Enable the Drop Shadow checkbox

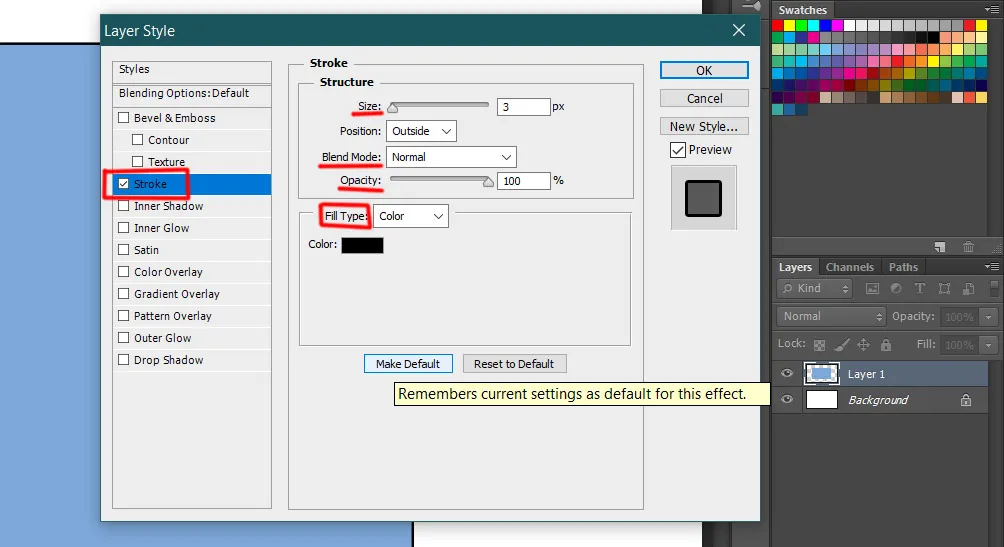[124, 360]
